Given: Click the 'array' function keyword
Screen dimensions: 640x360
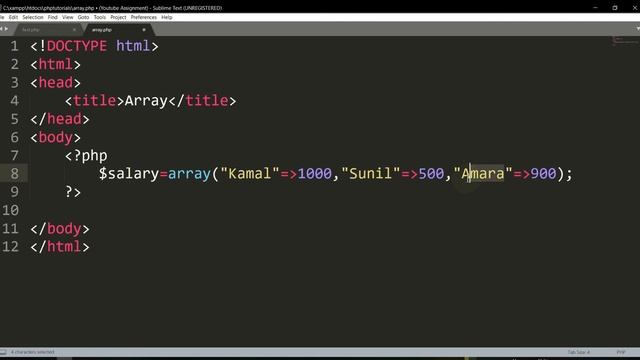Looking at the screenshot, I should point(189,174).
